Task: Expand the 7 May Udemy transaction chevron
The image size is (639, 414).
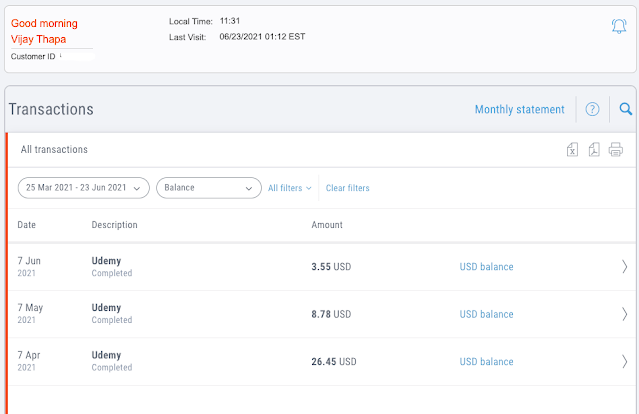Action: [x=625, y=314]
